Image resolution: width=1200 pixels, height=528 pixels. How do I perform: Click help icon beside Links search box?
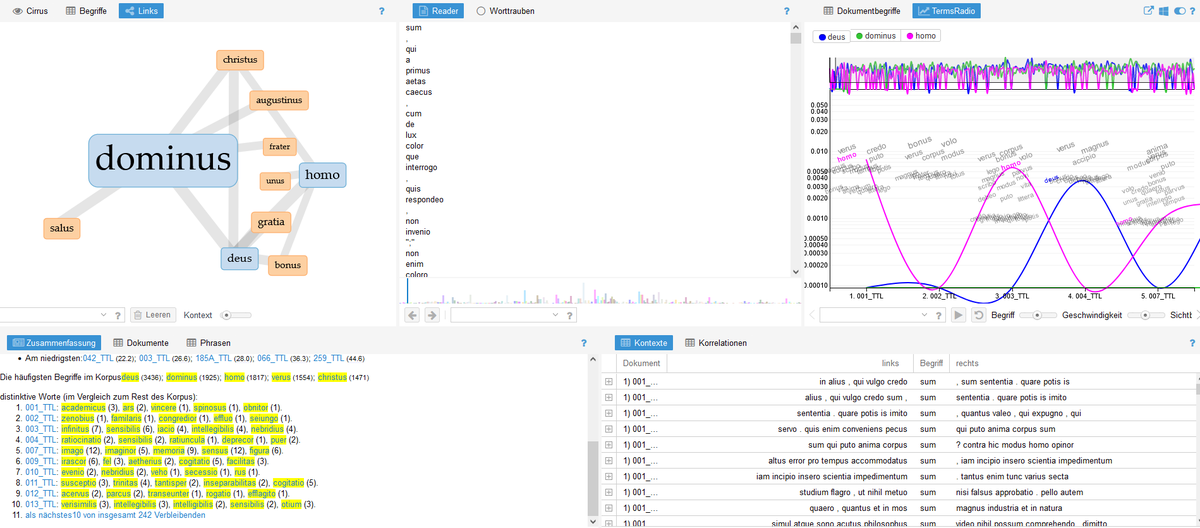coord(119,315)
